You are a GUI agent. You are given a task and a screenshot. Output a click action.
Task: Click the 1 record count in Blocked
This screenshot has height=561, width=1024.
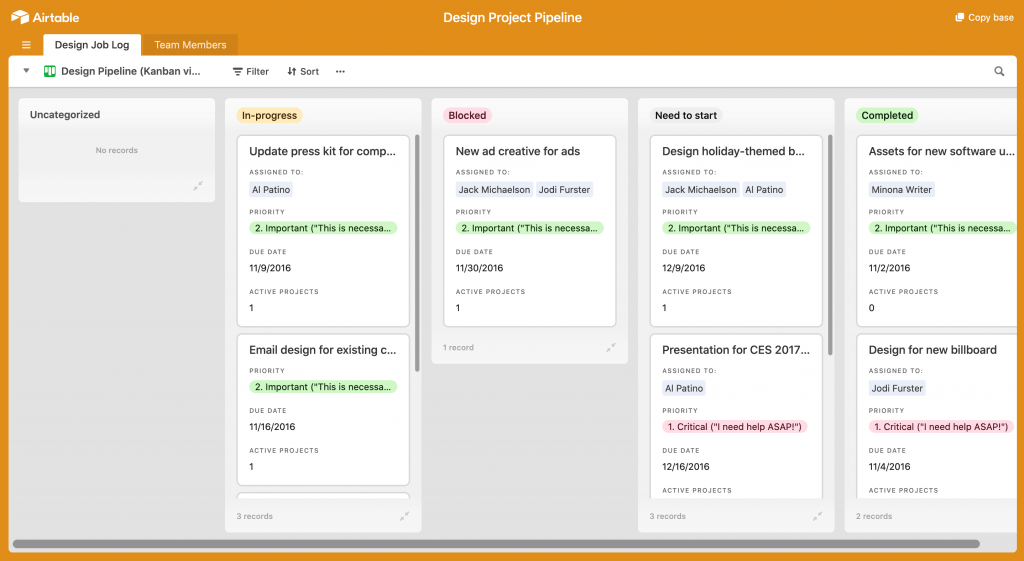[458, 347]
